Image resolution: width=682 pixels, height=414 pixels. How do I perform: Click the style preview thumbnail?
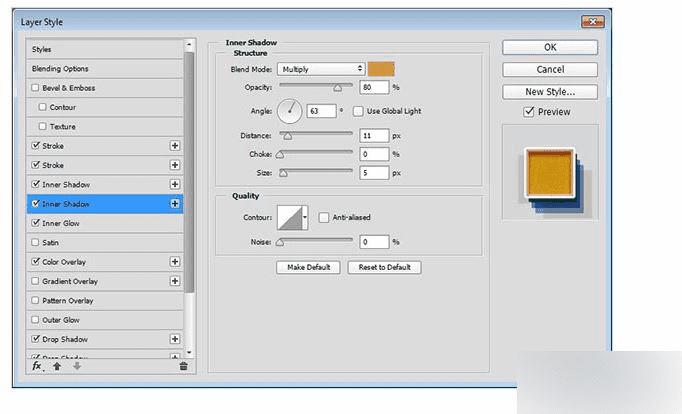[550, 172]
